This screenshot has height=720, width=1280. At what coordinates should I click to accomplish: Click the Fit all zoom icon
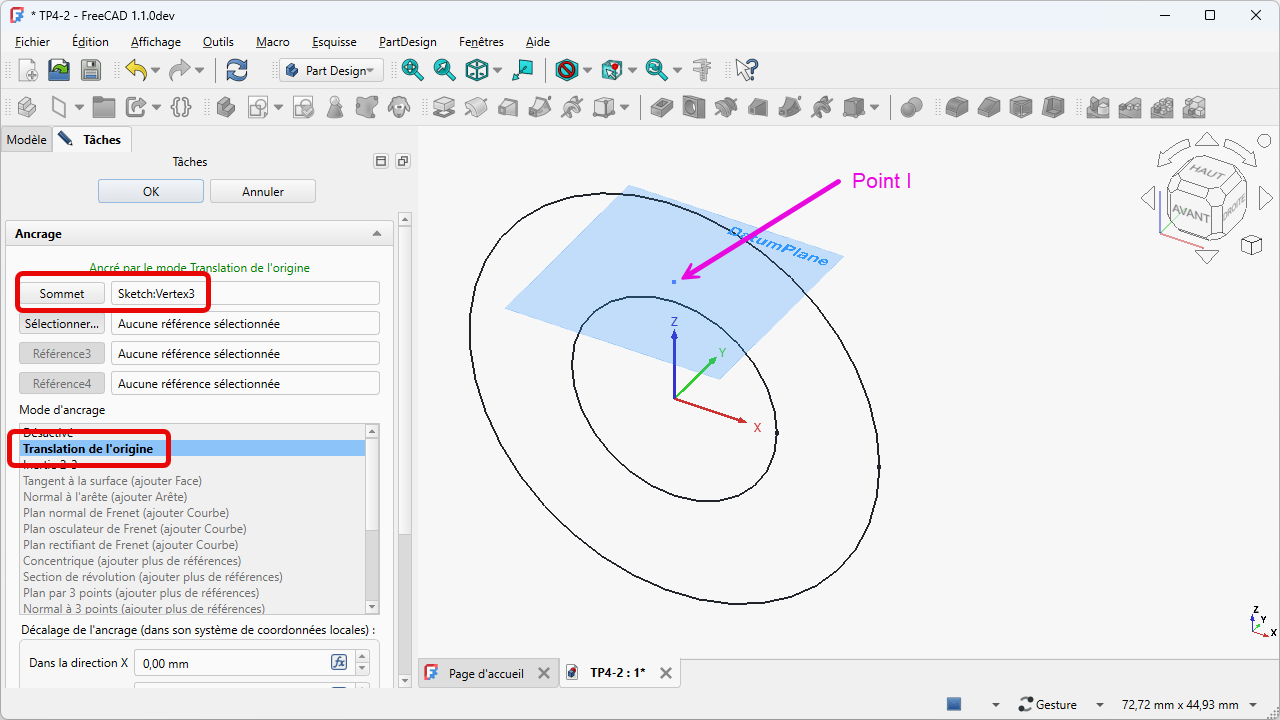(412, 70)
